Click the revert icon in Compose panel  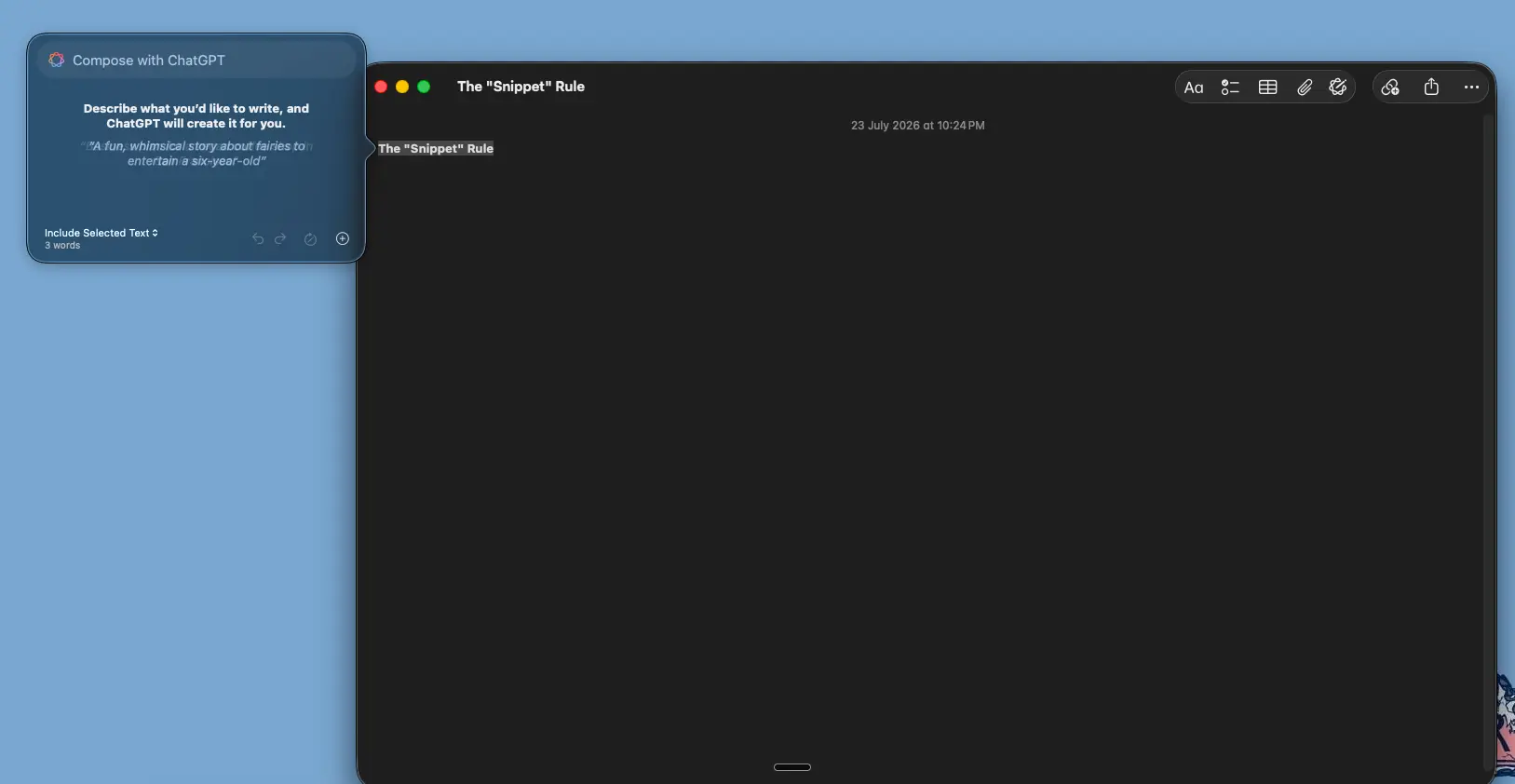tap(310, 239)
